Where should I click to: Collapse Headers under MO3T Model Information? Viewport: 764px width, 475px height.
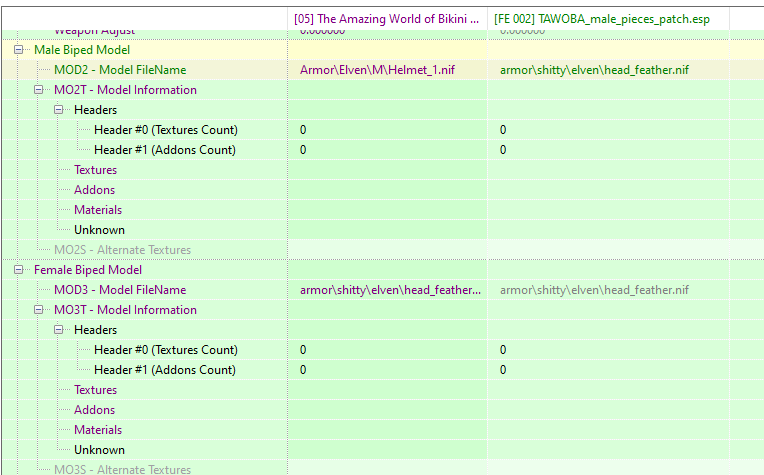point(58,330)
